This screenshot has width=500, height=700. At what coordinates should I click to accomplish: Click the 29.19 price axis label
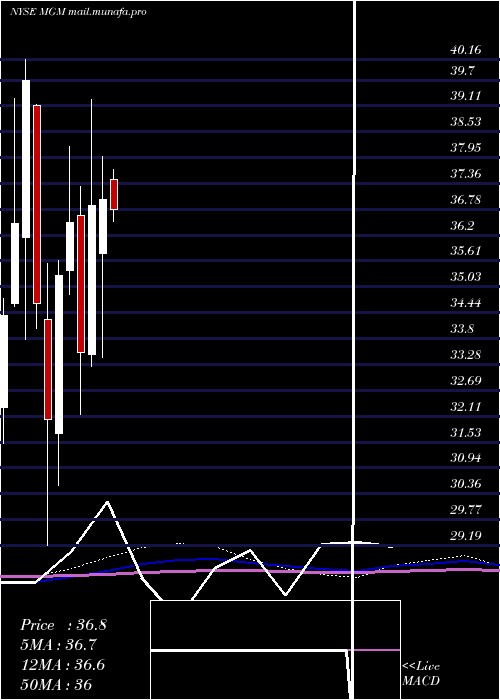coord(466,535)
